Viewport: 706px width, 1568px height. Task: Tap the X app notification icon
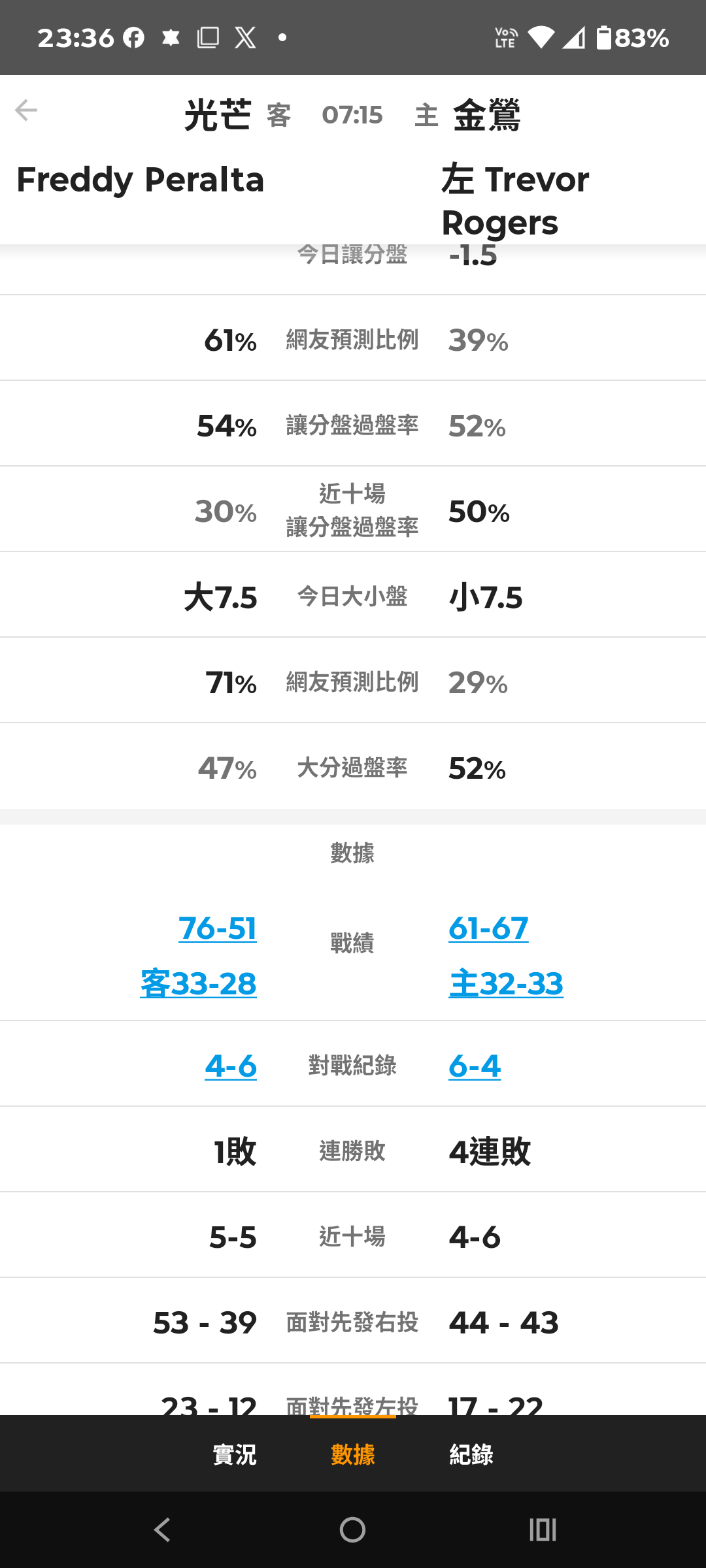(x=245, y=38)
